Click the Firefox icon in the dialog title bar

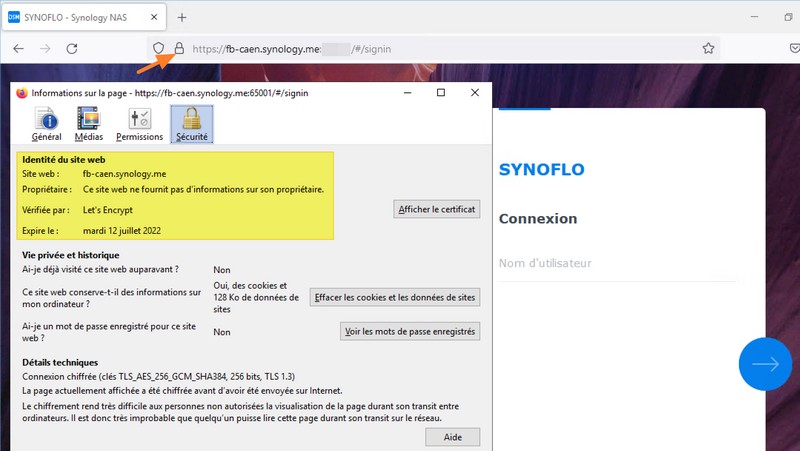pos(22,93)
